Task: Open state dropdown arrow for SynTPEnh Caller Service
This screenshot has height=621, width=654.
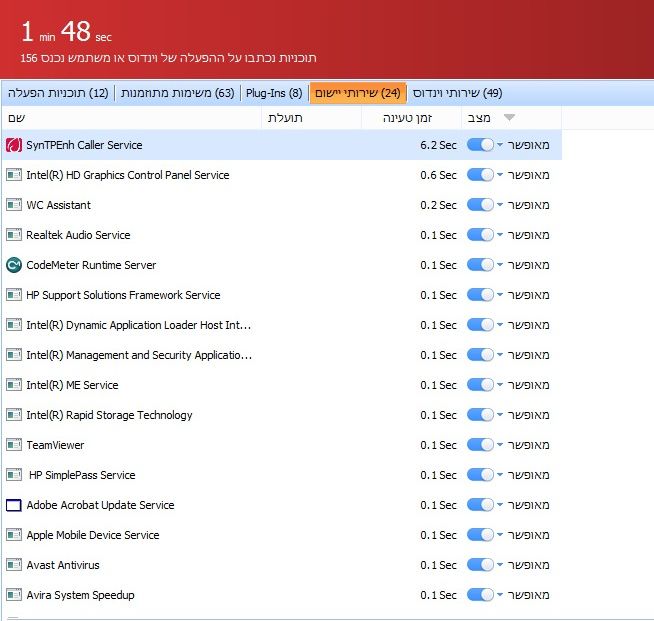Action: click(500, 145)
